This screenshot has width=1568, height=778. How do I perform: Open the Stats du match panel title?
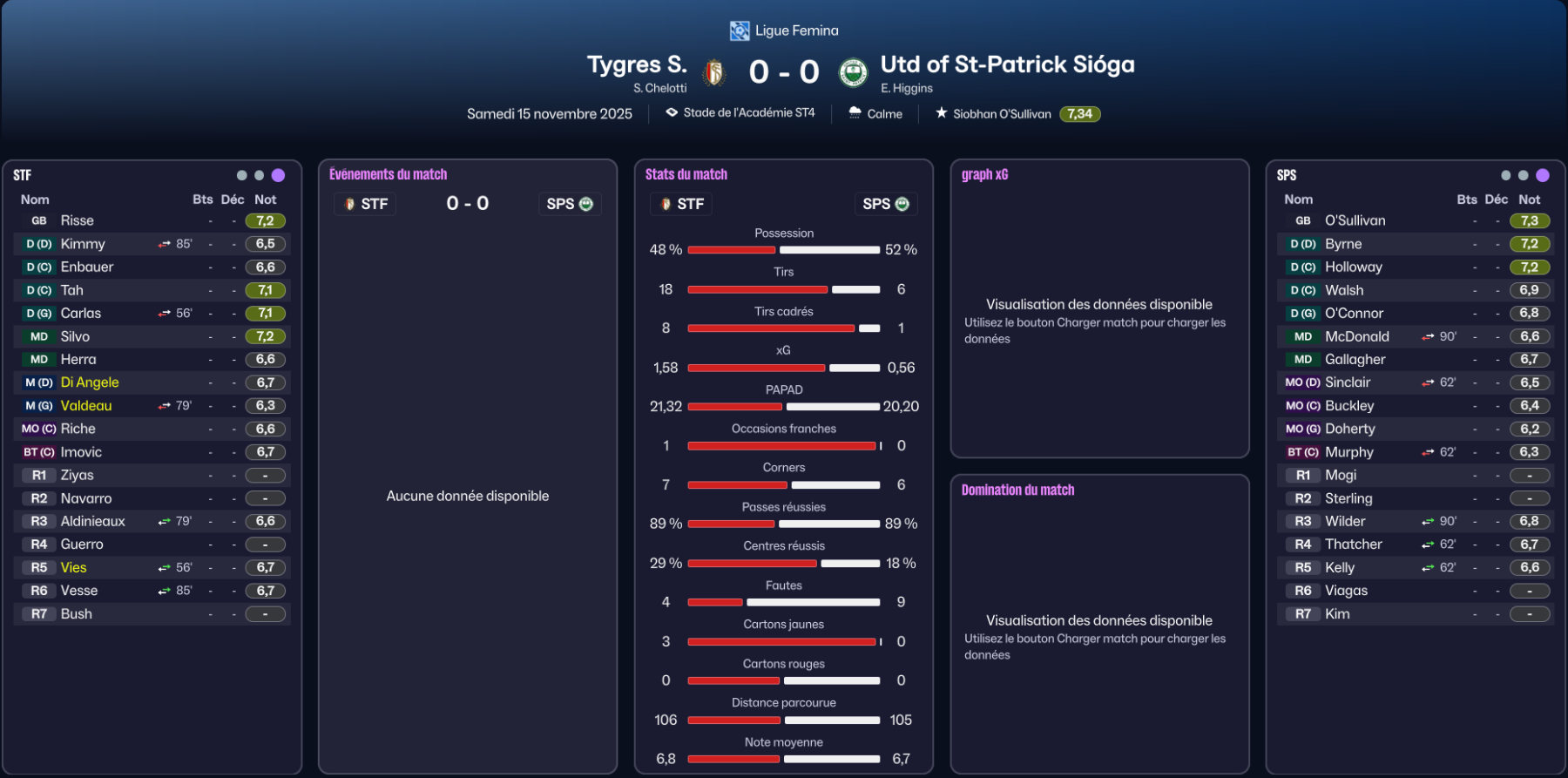[686, 174]
